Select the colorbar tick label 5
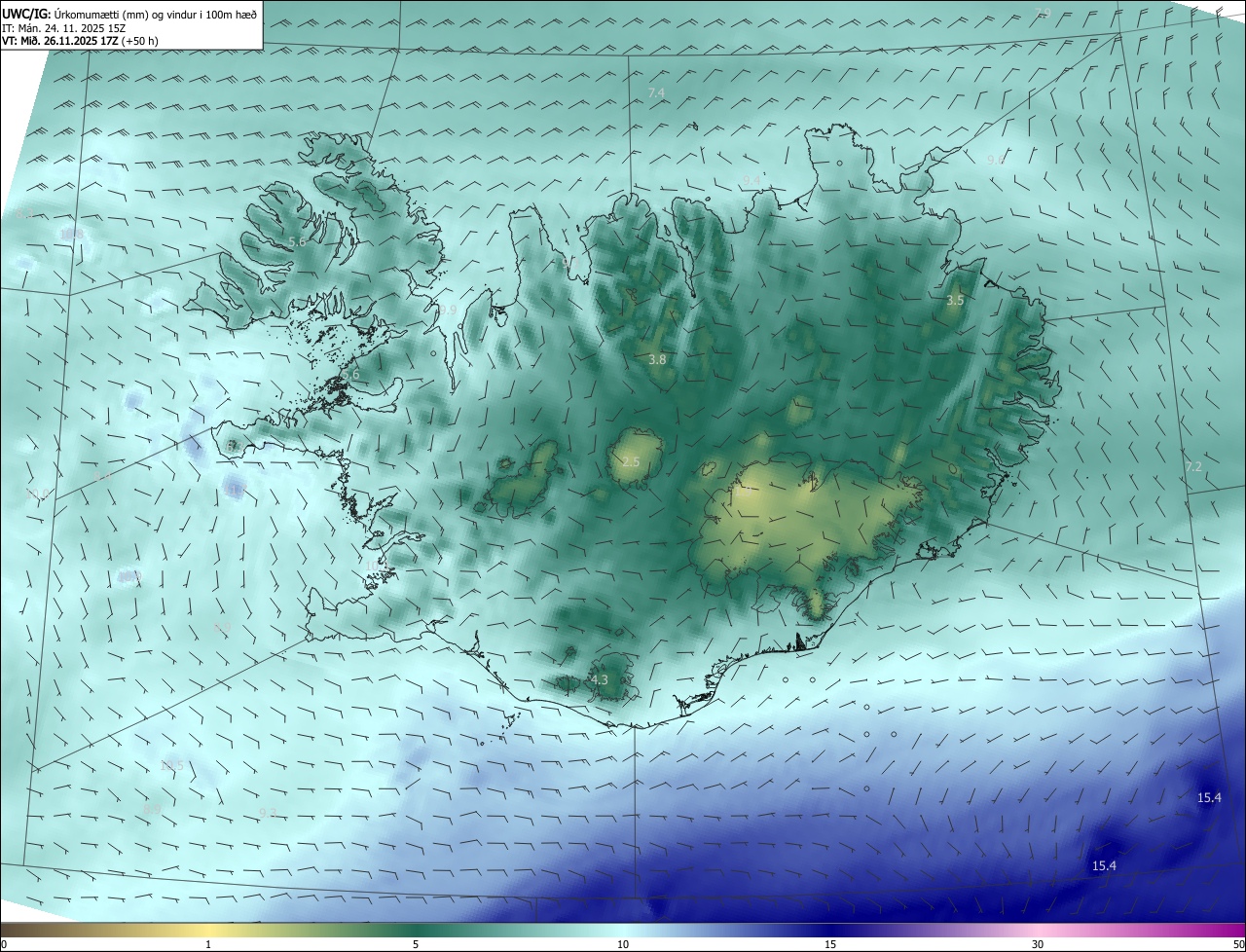This screenshot has width=1246, height=952. click(x=416, y=944)
